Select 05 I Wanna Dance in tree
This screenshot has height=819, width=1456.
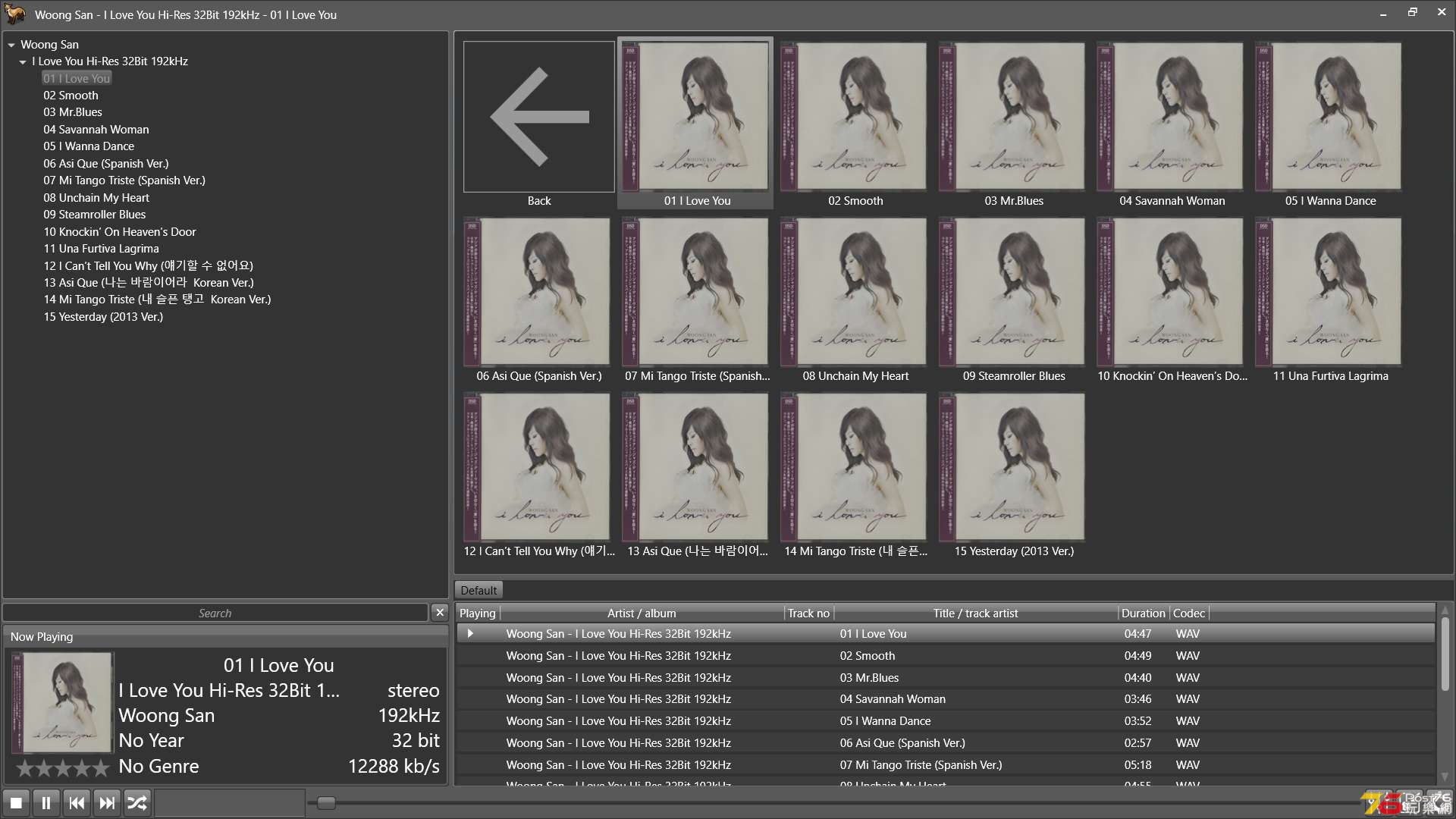(x=89, y=146)
